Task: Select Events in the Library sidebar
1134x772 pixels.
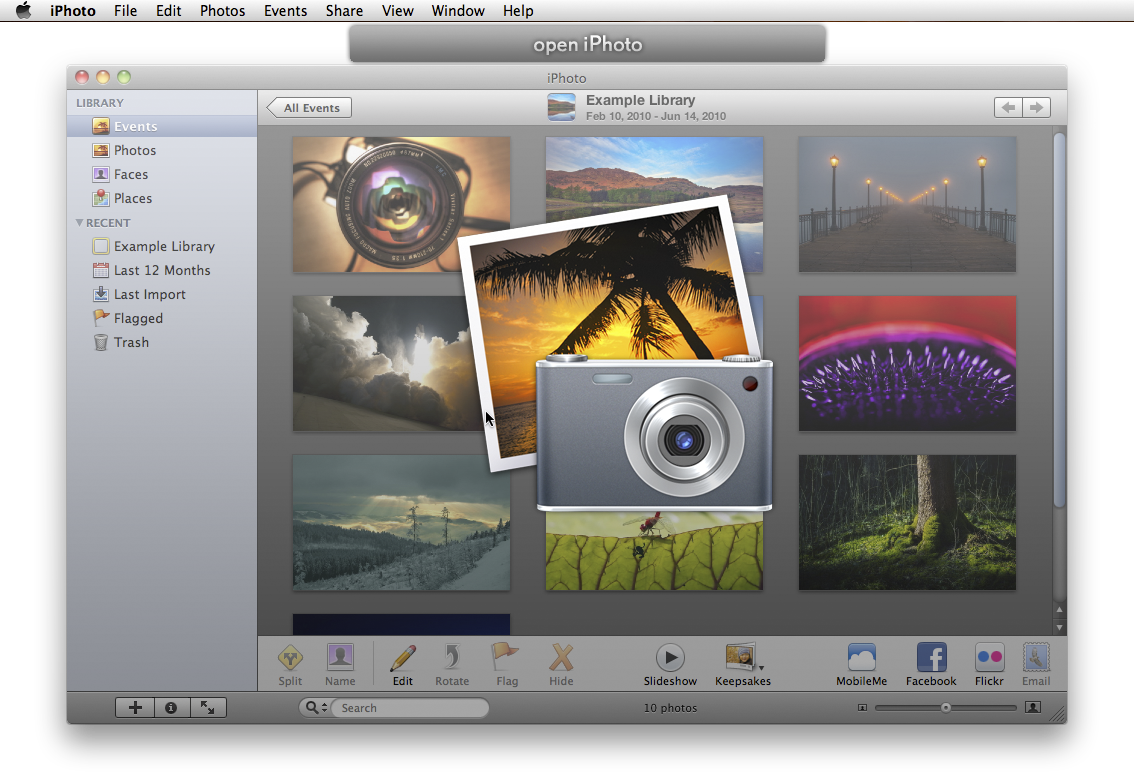Action: (162, 126)
